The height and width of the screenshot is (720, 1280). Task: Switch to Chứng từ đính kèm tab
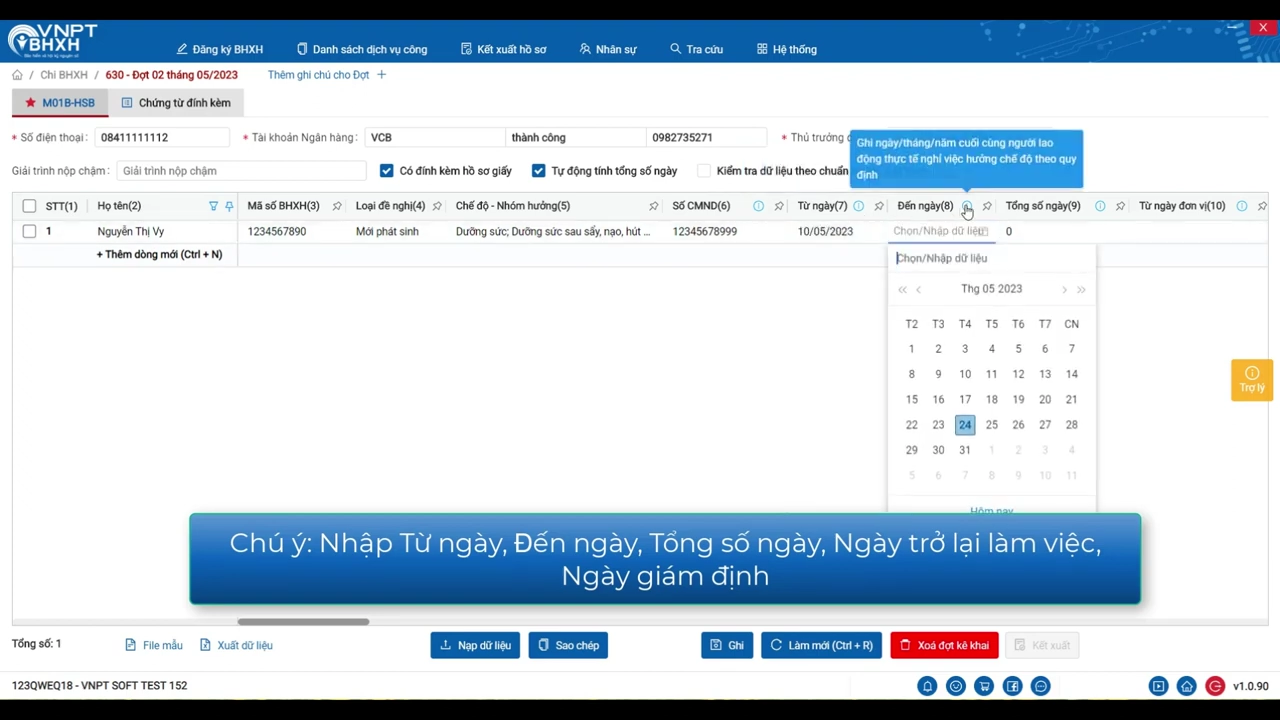tap(176, 103)
